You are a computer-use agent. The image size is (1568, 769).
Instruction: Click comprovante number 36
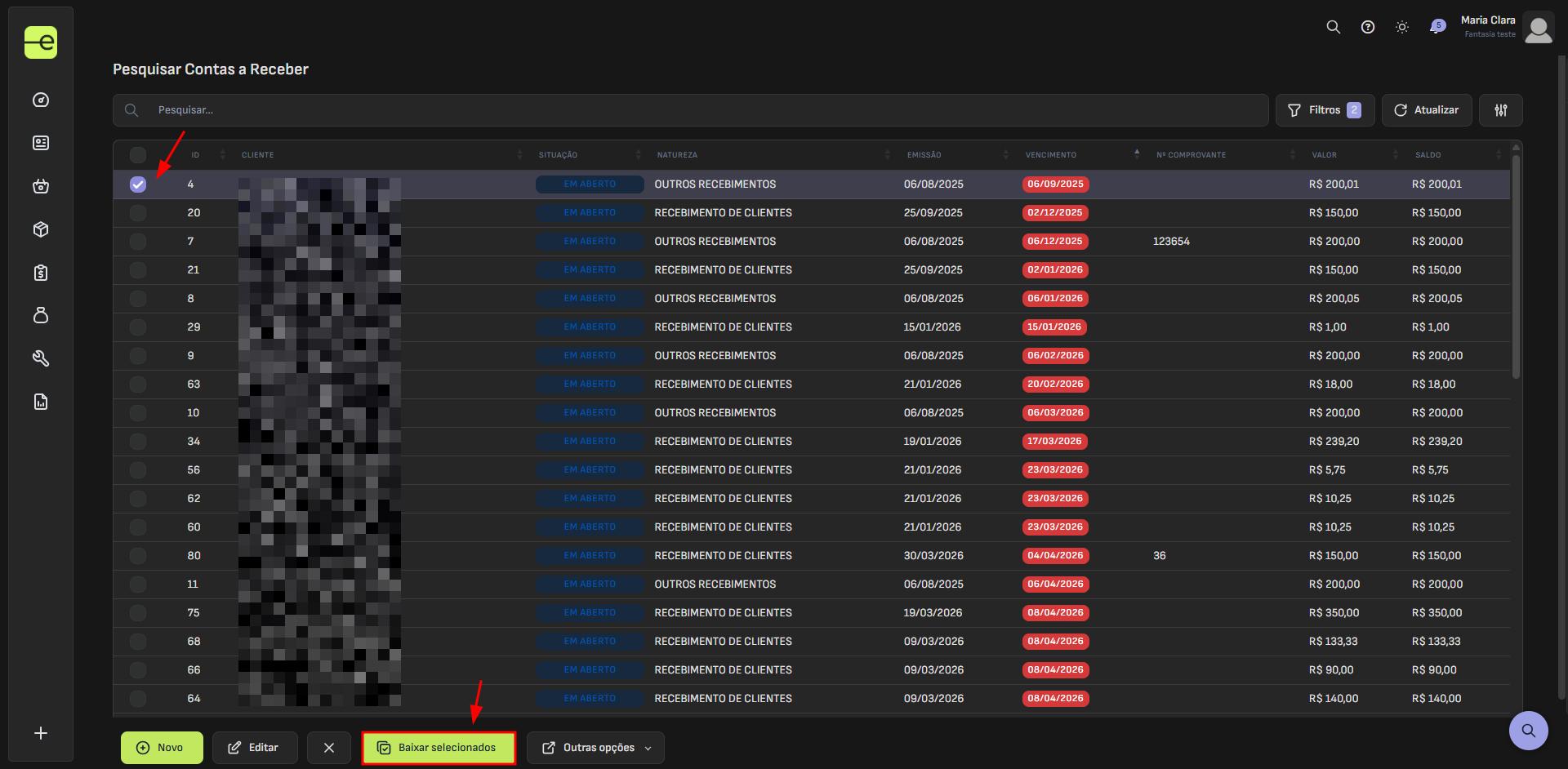click(x=1160, y=556)
